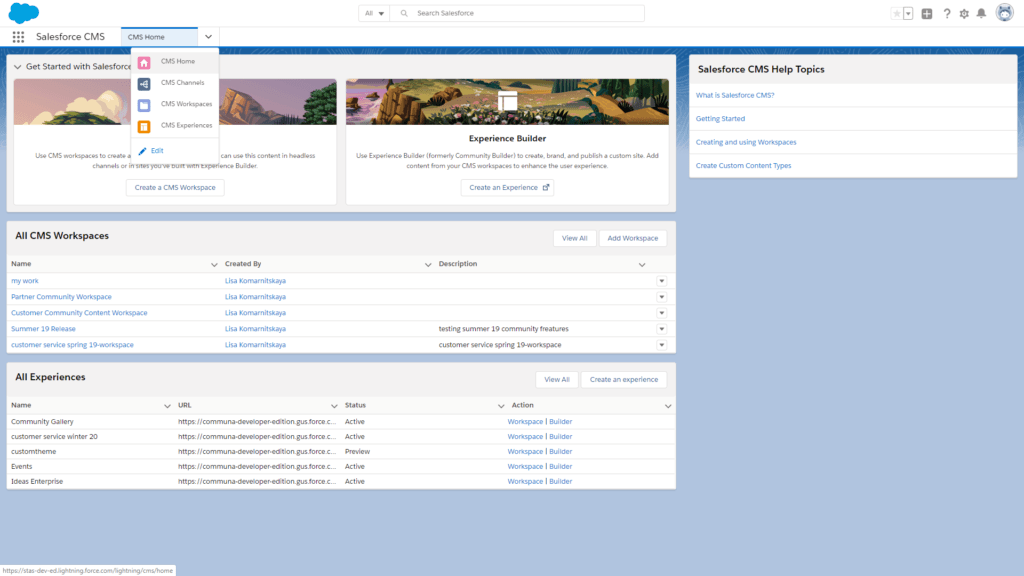Open the notifications bell
This screenshot has height=576, width=1024.
981,13
